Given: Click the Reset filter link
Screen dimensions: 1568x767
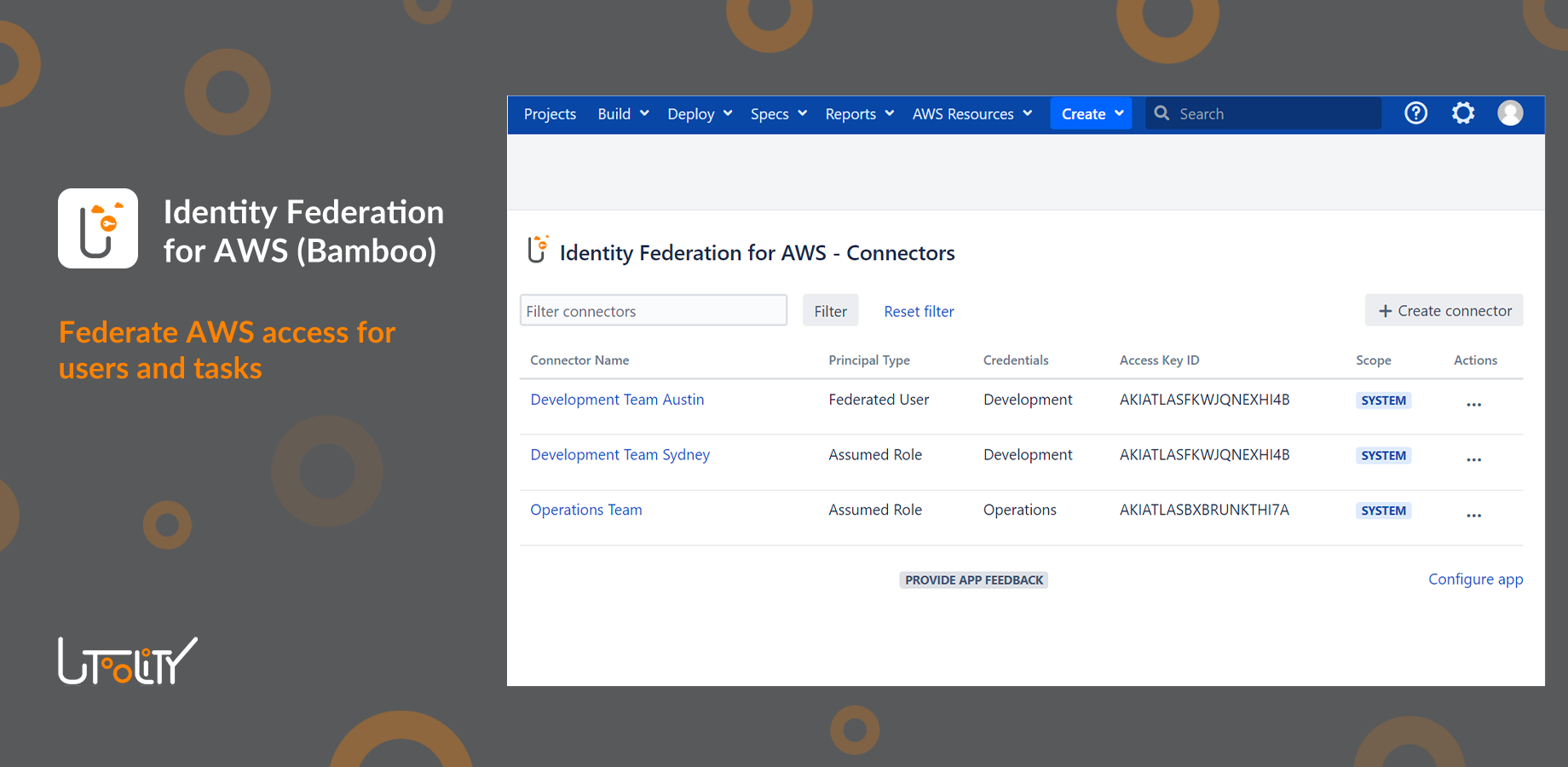Looking at the screenshot, I should 919,311.
